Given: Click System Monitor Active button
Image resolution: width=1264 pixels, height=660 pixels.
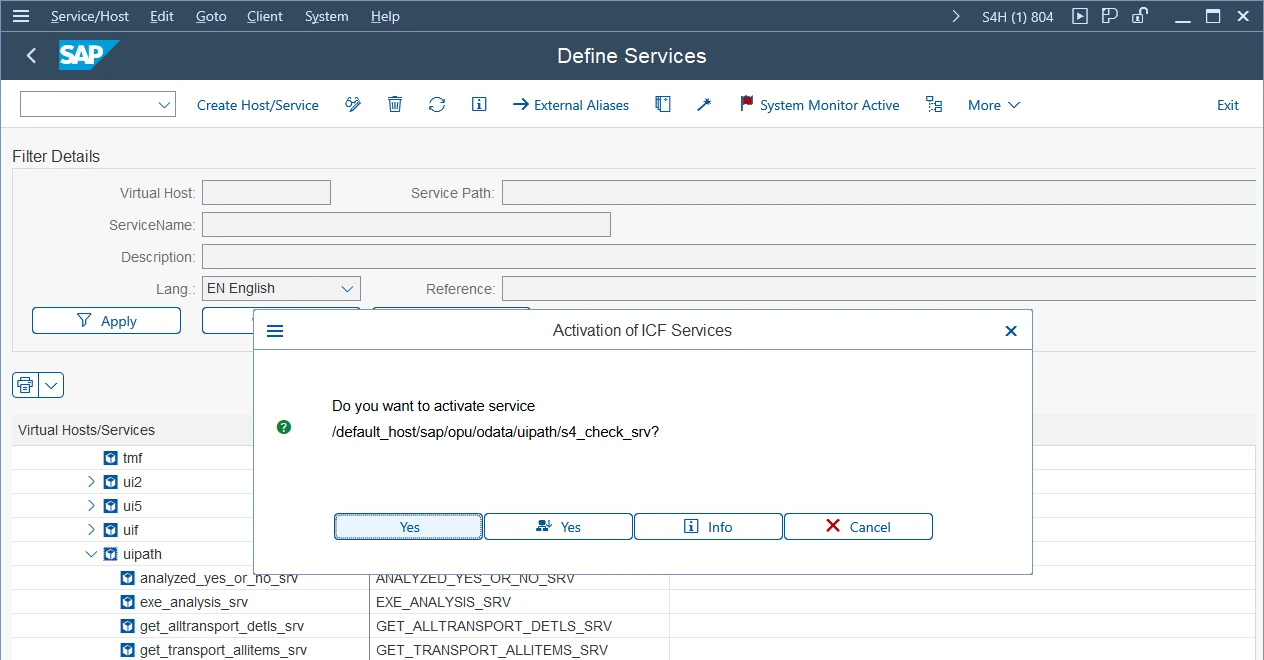Looking at the screenshot, I should click(819, 105).
